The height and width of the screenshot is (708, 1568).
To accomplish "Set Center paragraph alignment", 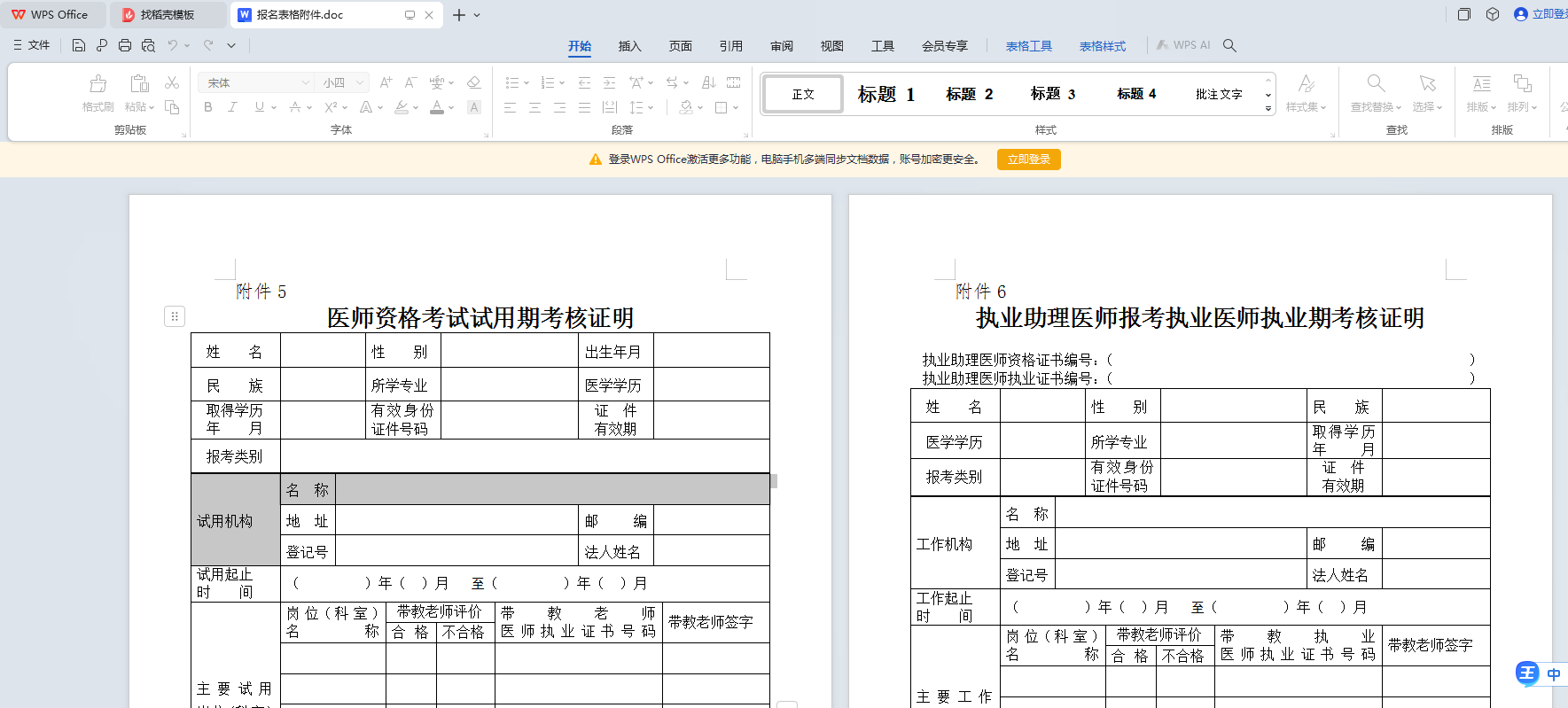I will tap(534, 107).
